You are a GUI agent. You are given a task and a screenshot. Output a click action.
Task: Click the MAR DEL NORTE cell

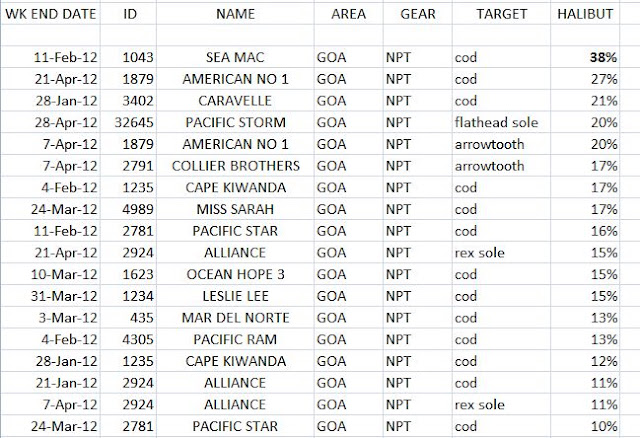[235, 317]
